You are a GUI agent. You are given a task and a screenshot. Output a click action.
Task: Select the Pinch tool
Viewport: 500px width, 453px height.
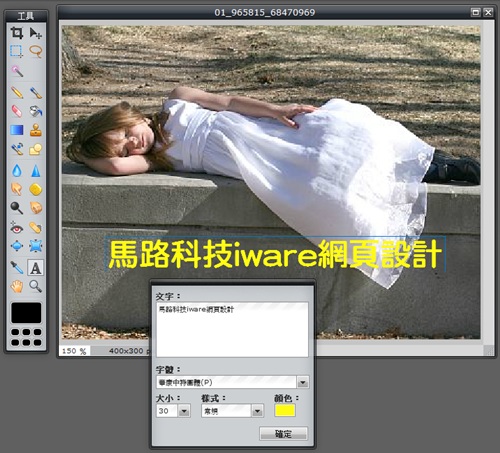[35, 246]
